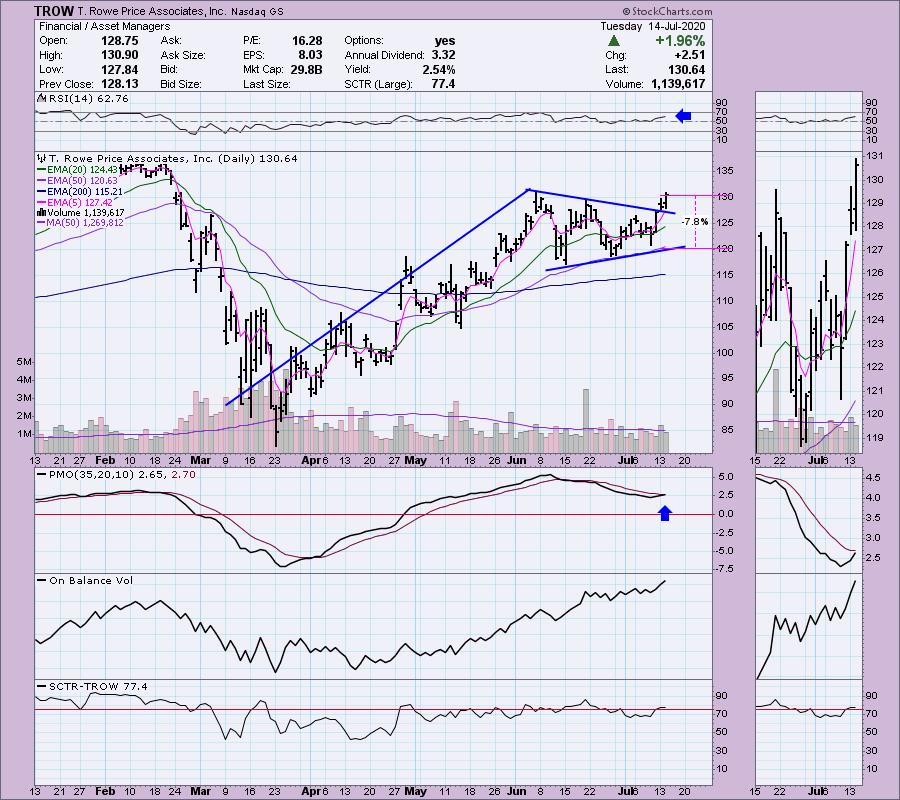Click the EMA(20) 124.43 legend entry

click(77, 170)
